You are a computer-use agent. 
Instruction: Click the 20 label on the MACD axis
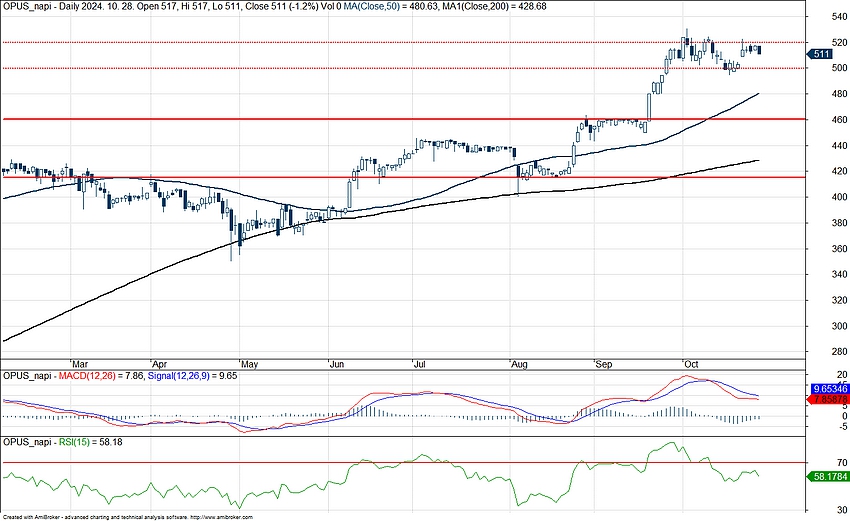coord(842,375)
